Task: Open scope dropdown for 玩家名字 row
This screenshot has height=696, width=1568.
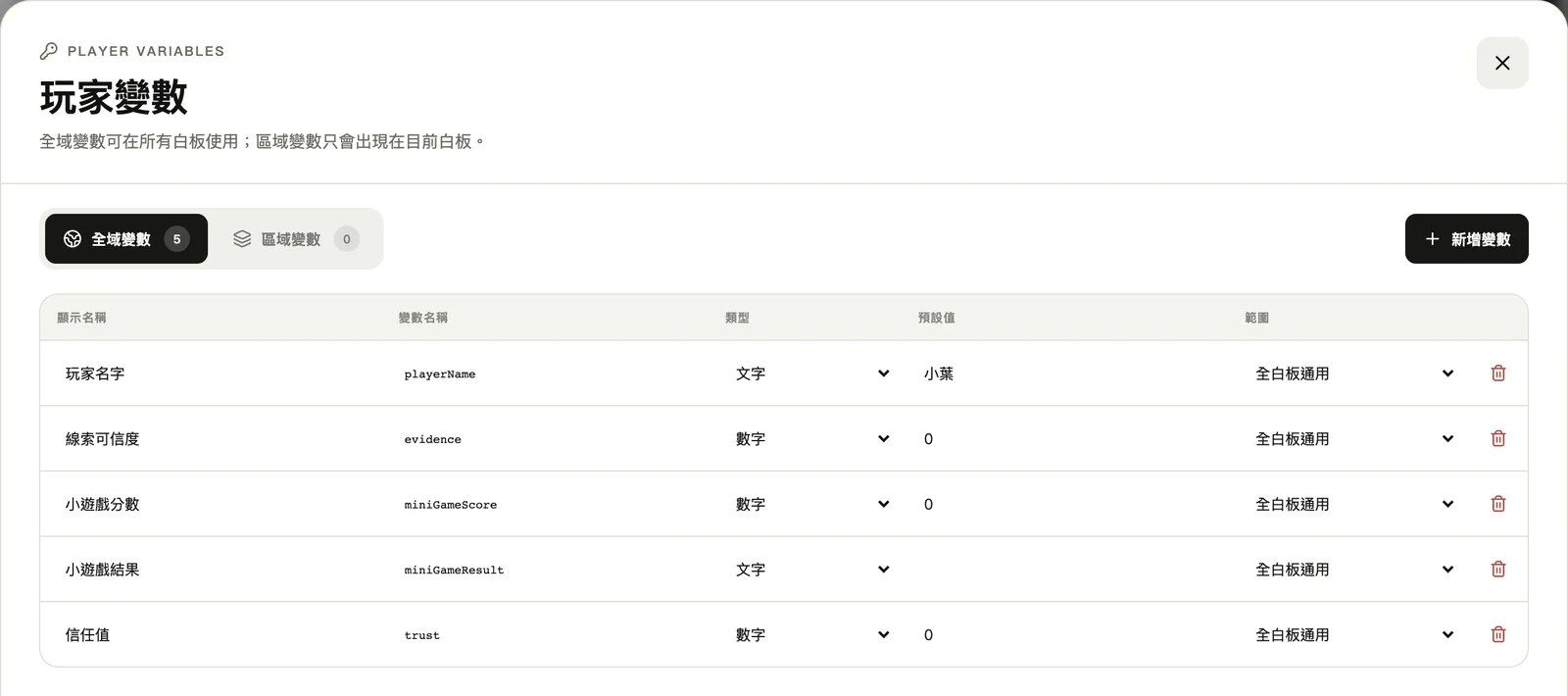Action: pos(1354,373)
